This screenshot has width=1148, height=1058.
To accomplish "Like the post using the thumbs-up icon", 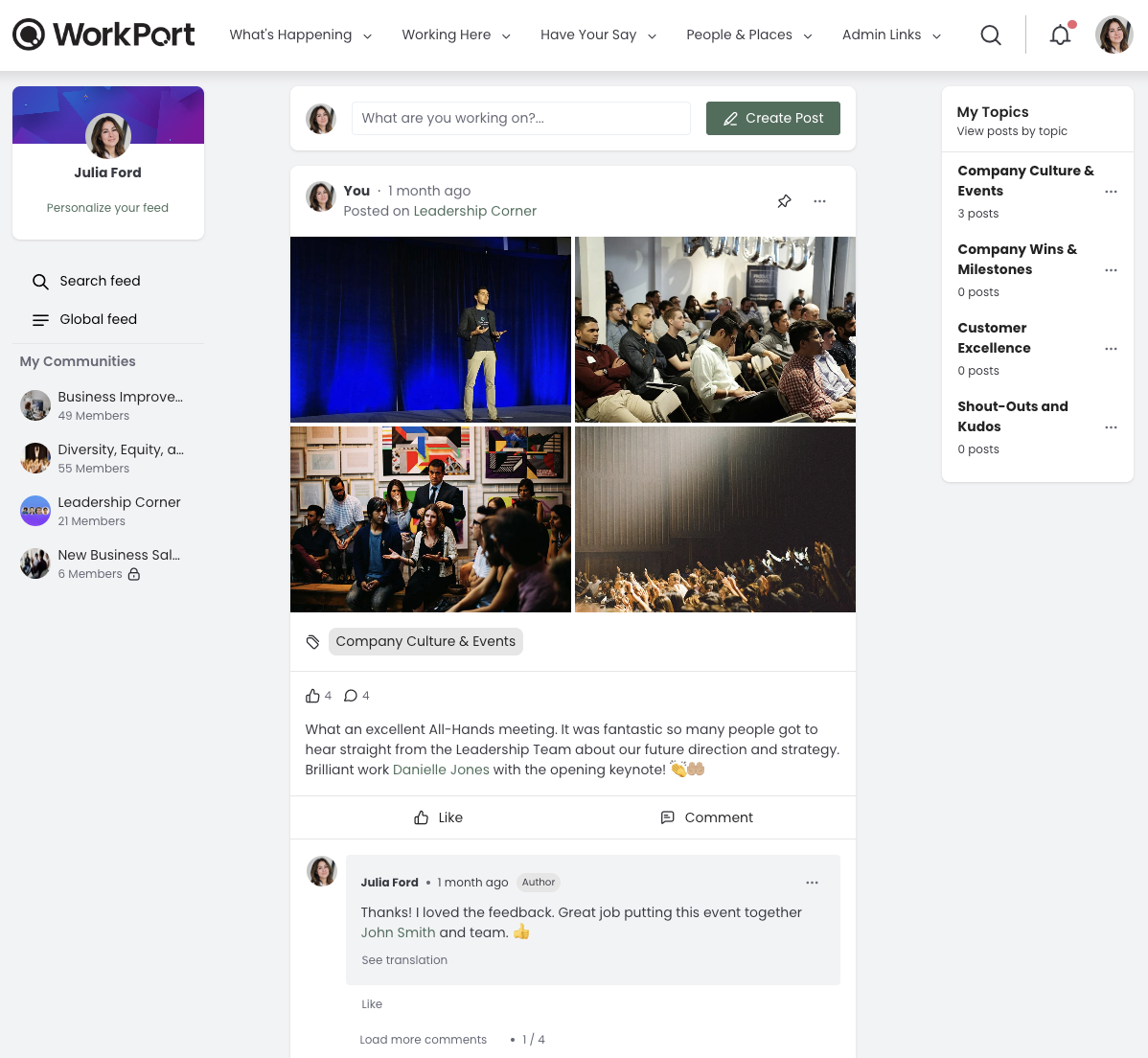I will [314, 695].
